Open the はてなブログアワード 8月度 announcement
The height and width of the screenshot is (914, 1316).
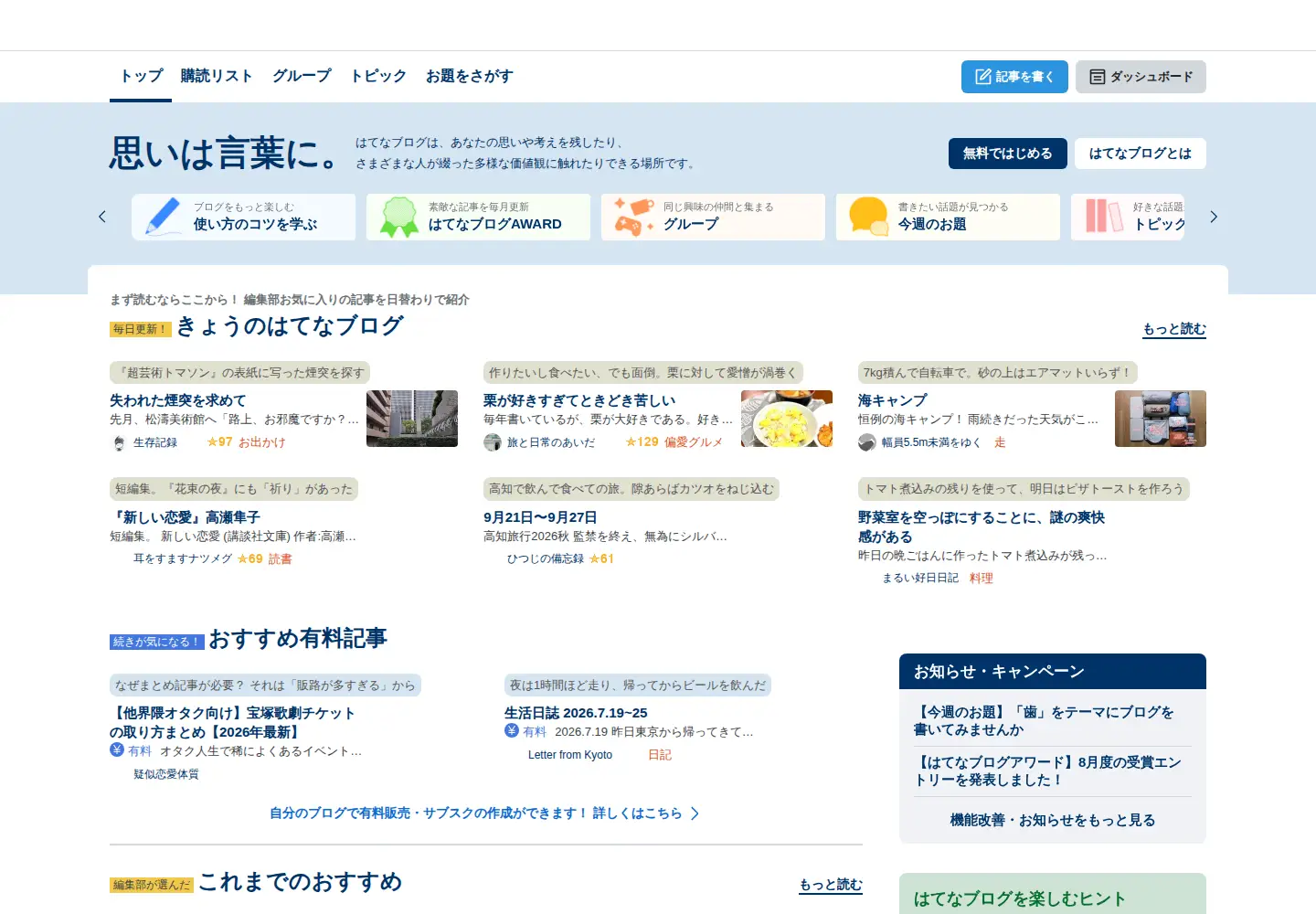click(1047, 771)
